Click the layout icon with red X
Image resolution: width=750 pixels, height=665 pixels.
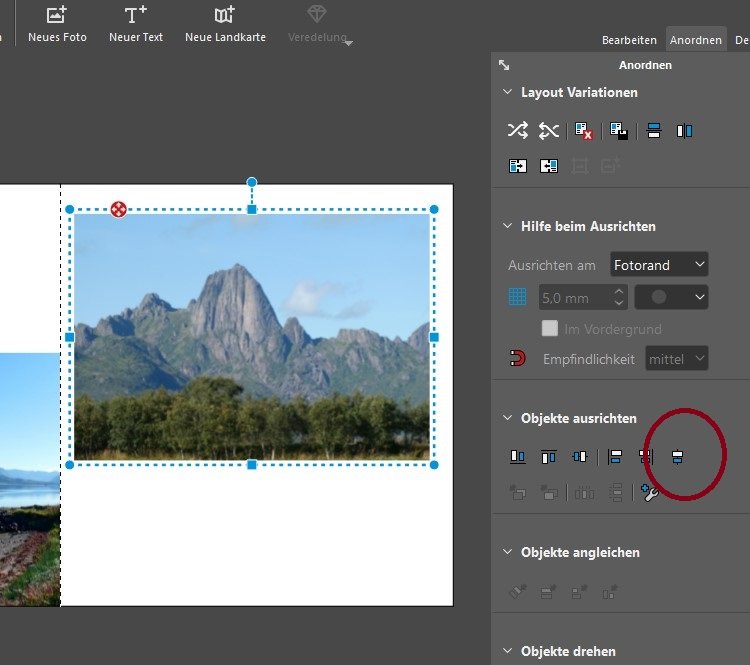585,131
